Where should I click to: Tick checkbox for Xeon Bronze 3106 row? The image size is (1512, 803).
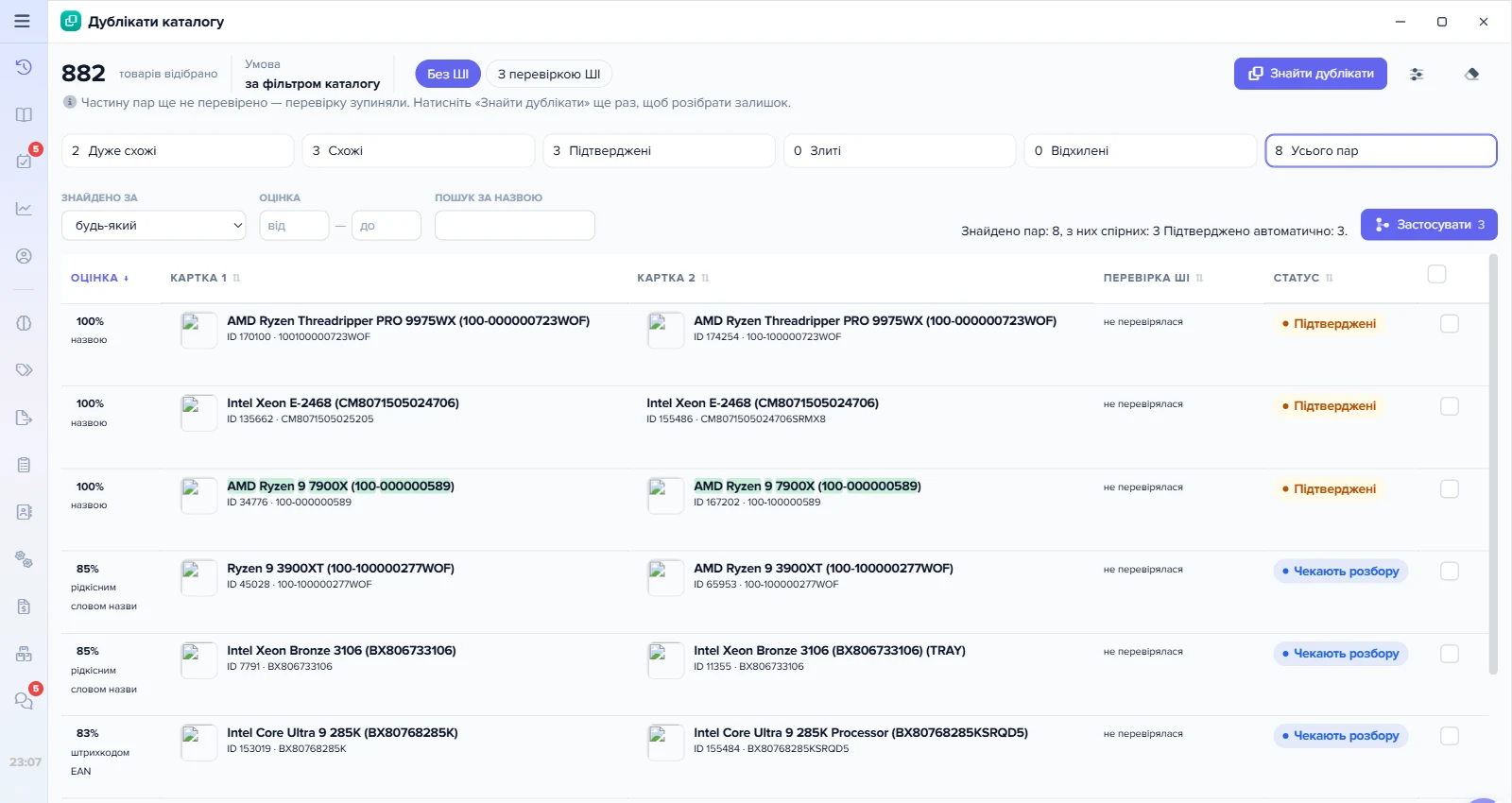(x=1449, y=654)
